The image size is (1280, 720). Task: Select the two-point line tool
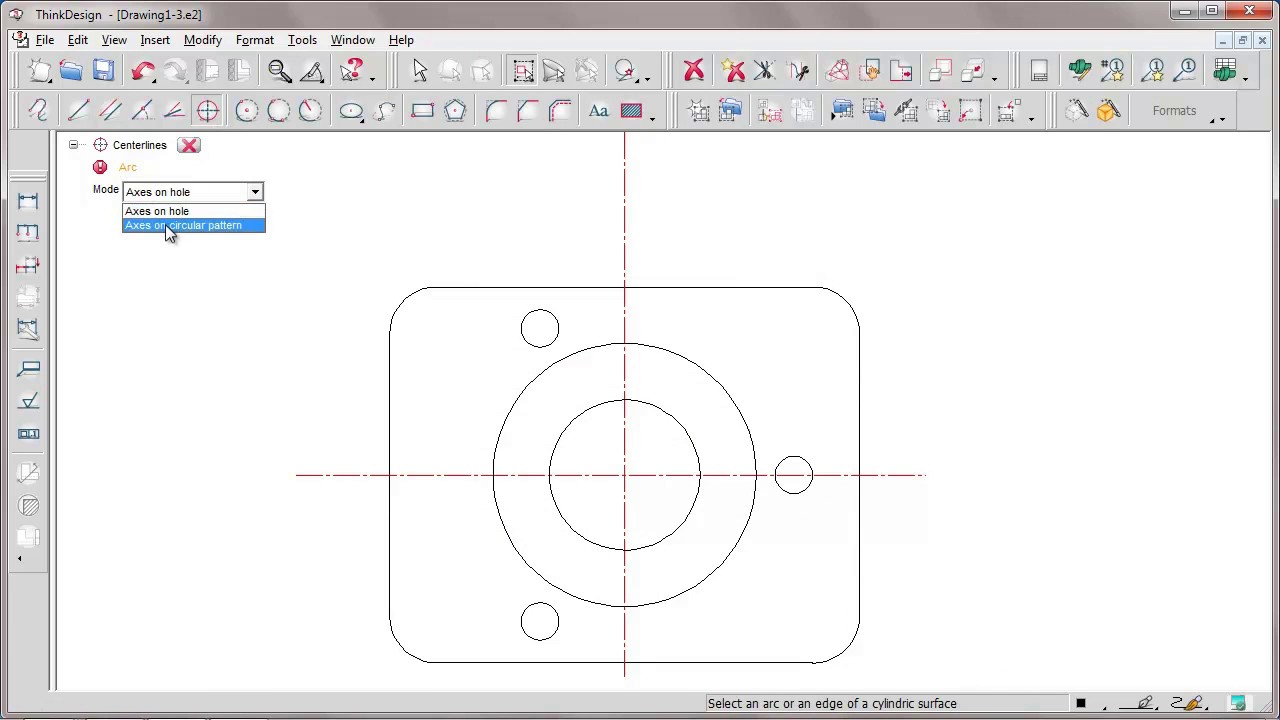pyautogui.click(x=77, y=110)
